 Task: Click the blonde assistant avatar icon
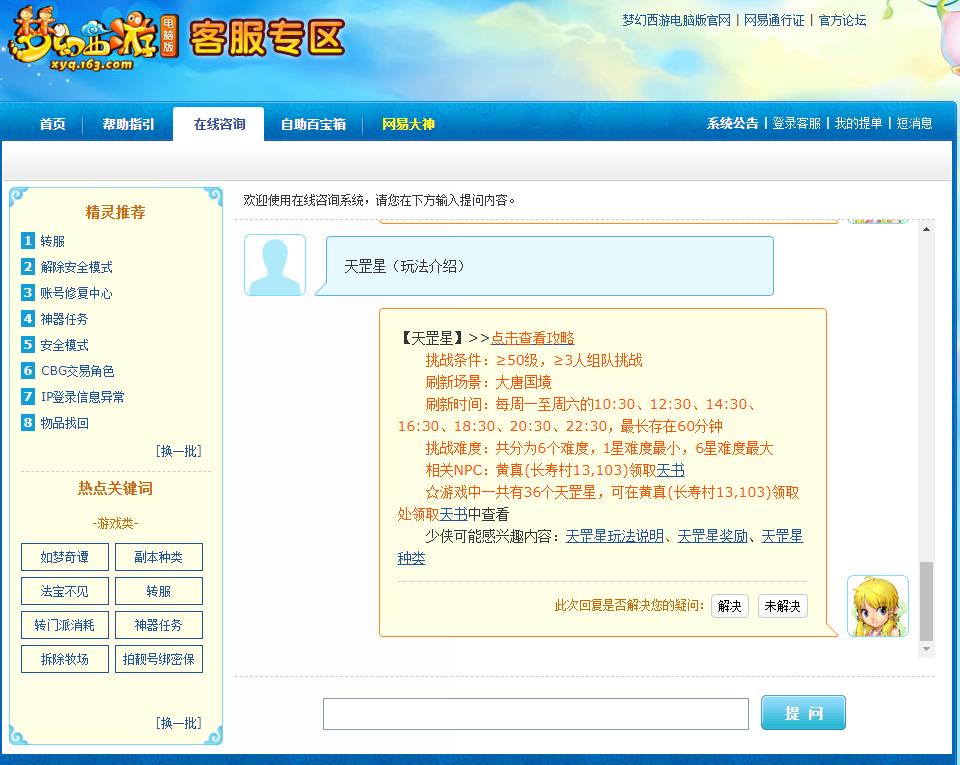coord(877,606)
